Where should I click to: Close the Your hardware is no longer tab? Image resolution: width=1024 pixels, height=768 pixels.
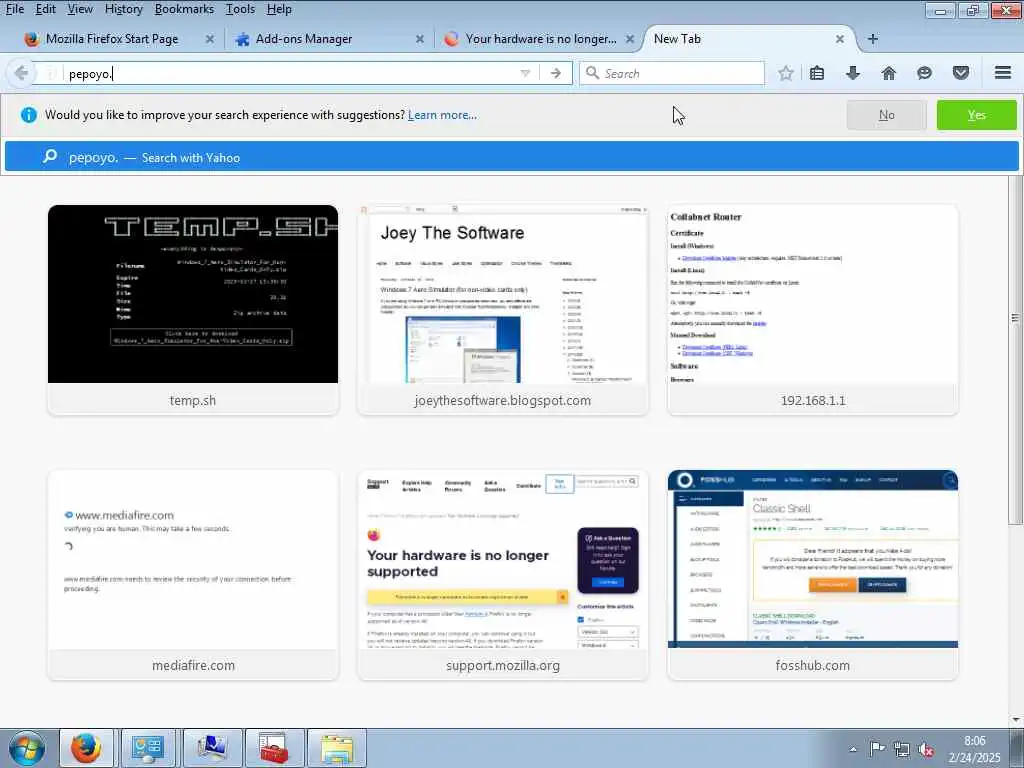click(x=630, y=39)
